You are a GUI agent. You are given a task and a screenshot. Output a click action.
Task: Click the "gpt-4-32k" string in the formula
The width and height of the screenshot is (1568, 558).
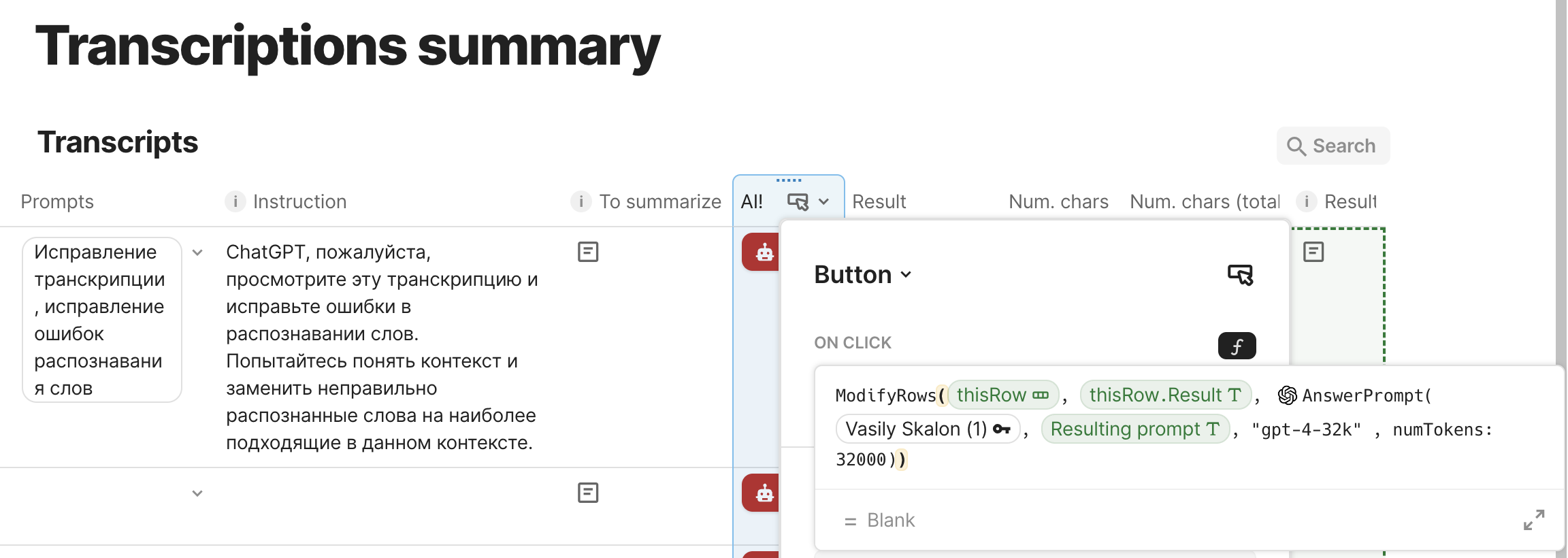pyautogui.click(x=1306, y=429)
